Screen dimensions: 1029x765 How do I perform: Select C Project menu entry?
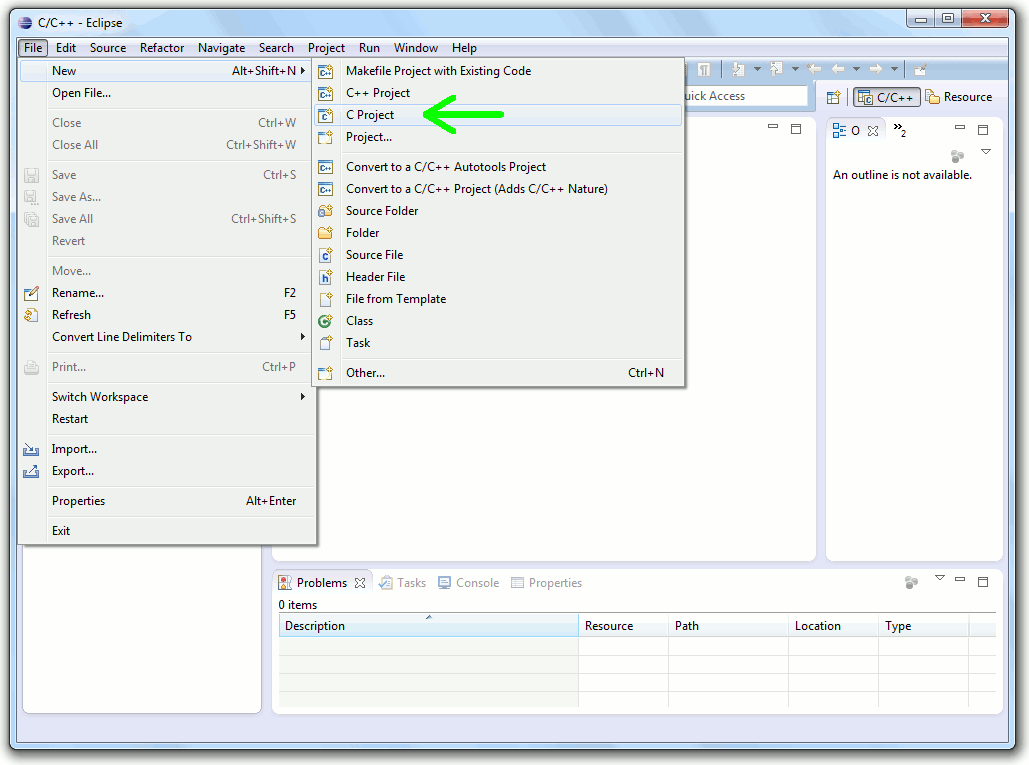point(498,115)
